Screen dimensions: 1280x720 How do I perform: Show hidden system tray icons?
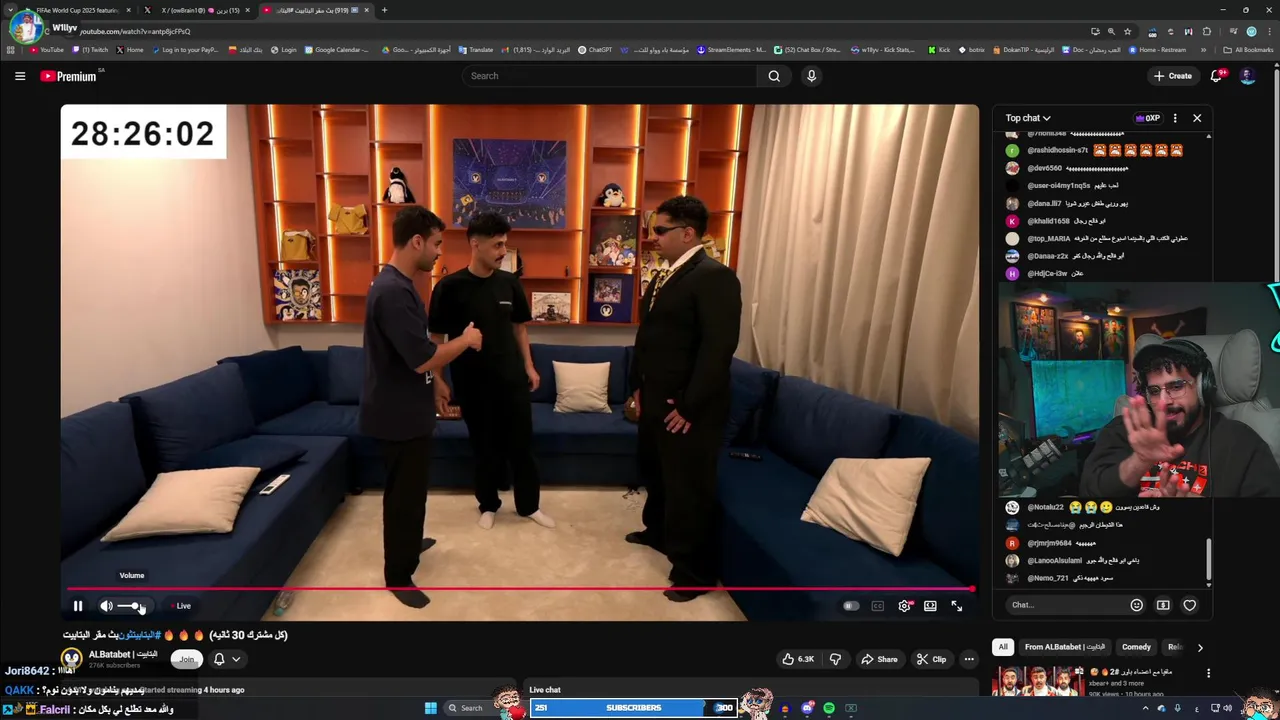click(1145, 708)
